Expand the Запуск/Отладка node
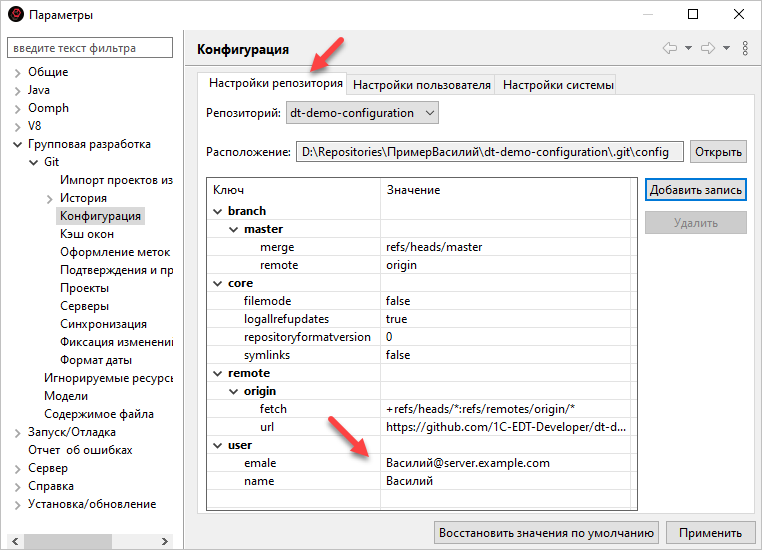Image resolution: width=762 pixels, height=550 pixels. coord(17,433)
